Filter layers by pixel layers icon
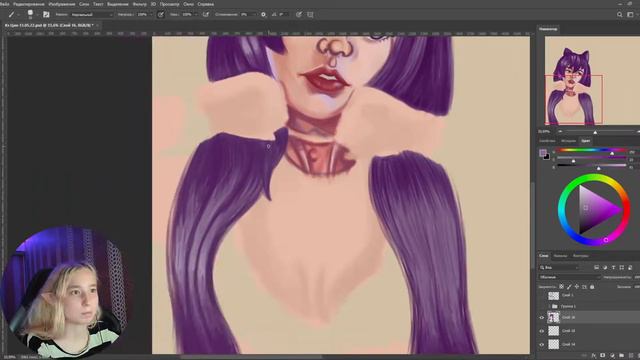The height and width of the screenshot is (360, 640). tap(596, 267)
